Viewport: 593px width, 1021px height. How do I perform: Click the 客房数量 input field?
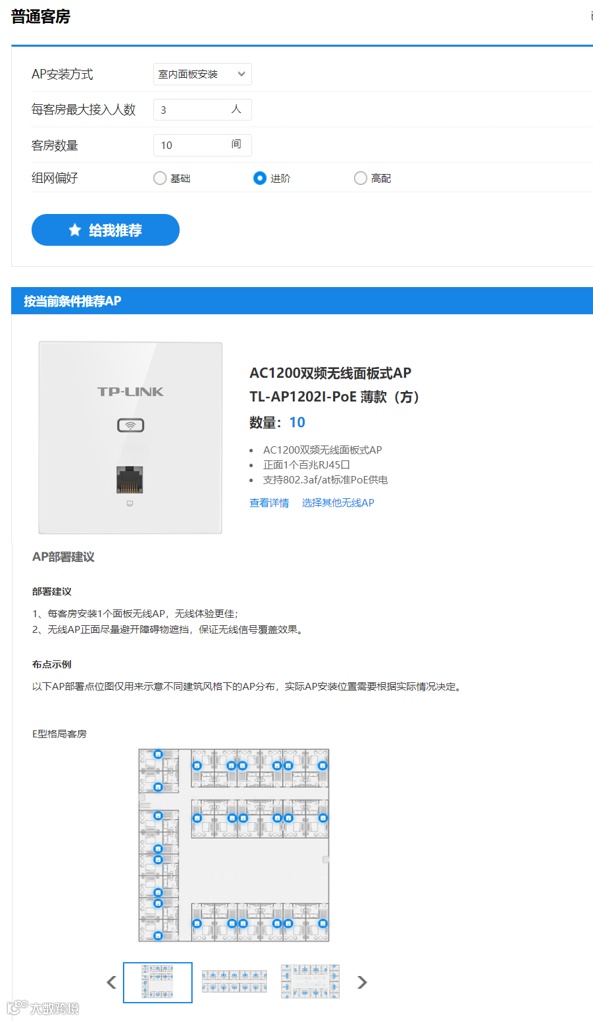click(x=202, y=145)
